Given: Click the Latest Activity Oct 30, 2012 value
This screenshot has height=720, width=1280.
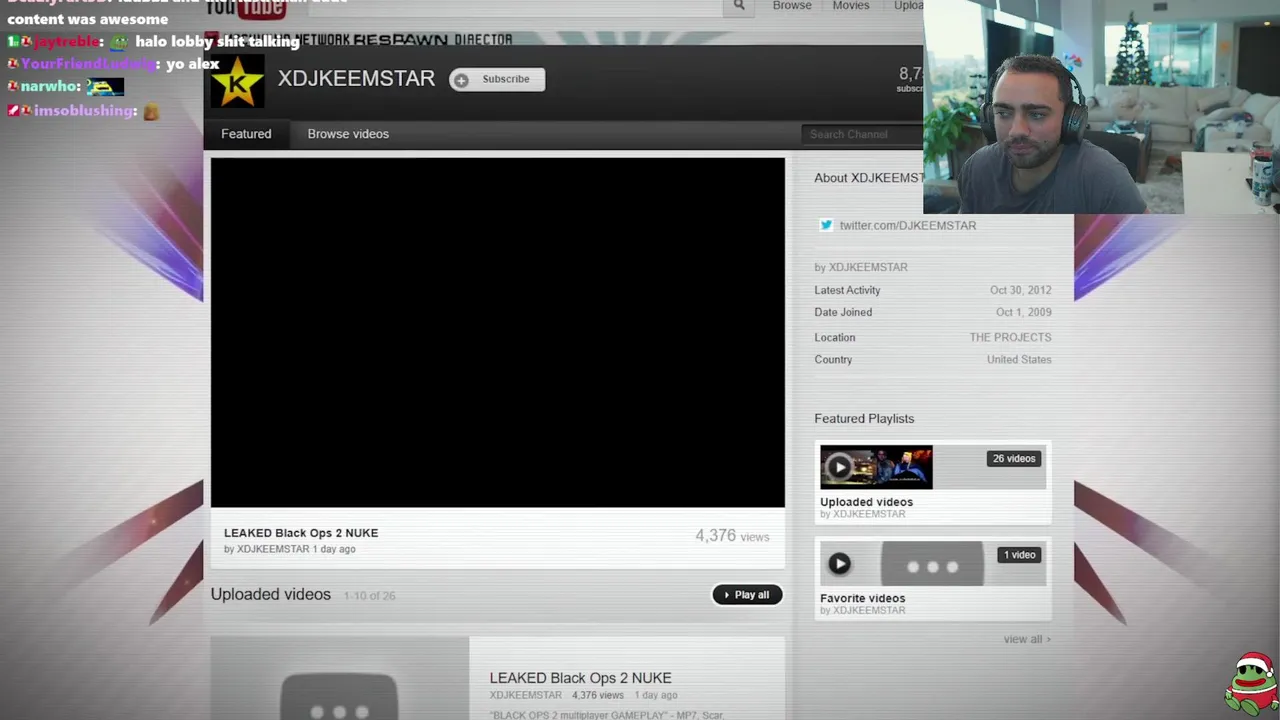Looking at the screenshot, I should pos(1020,290).
